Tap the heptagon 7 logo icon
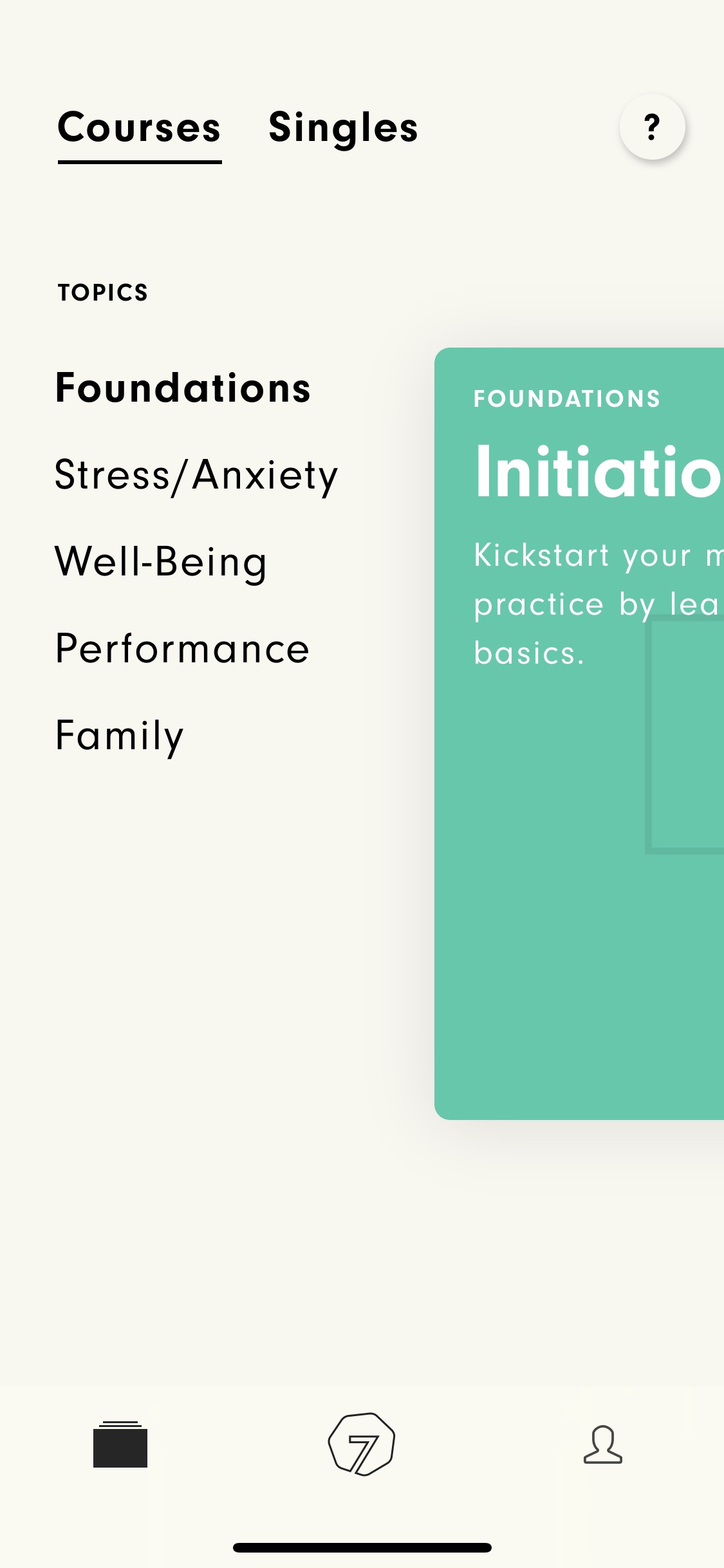 362,1444
